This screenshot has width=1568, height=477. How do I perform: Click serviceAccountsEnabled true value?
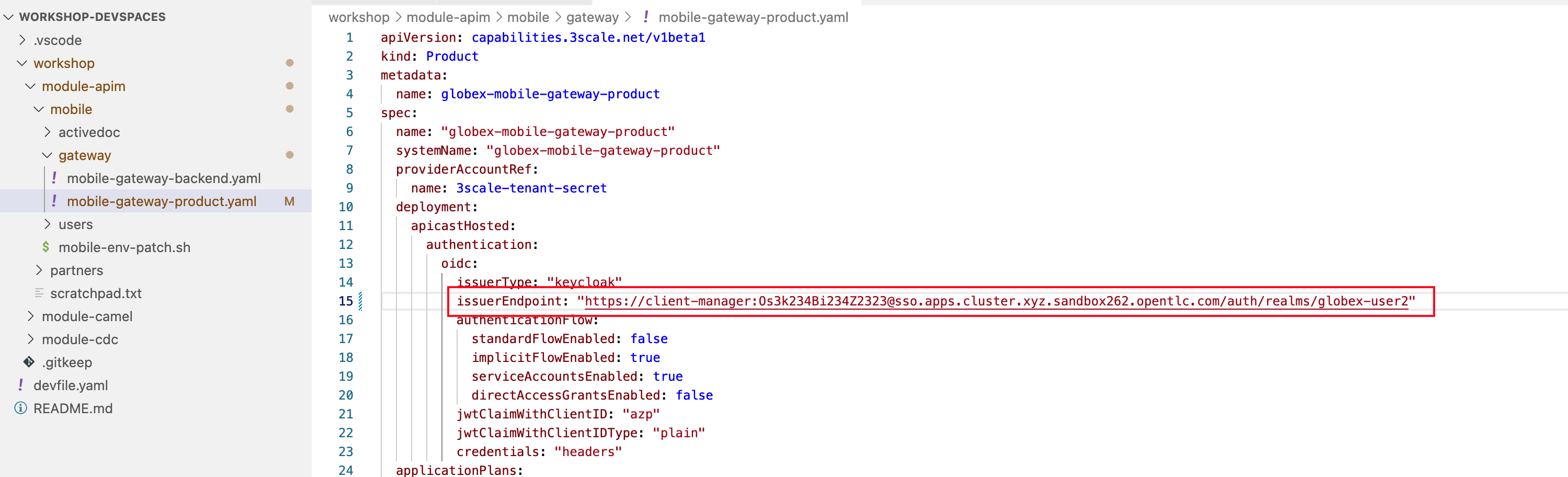[x=668, y=377]
